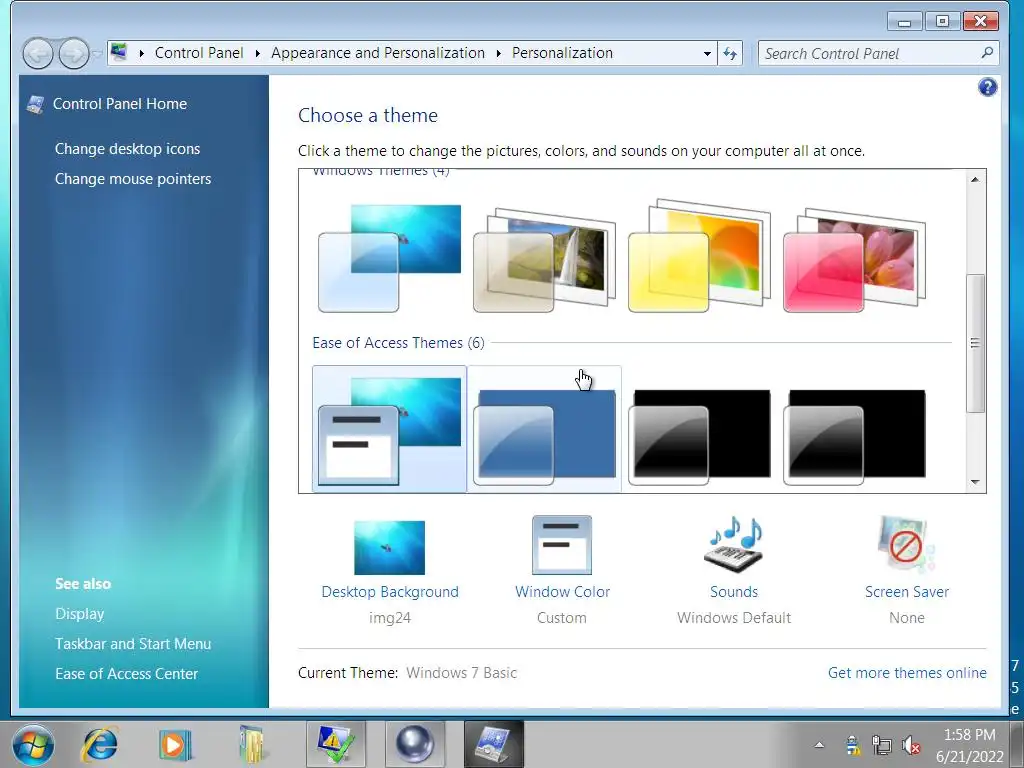The width and height of the screenshot is (1024, 768).
Task: Open the Window Color icon
Action: (562, 545)
